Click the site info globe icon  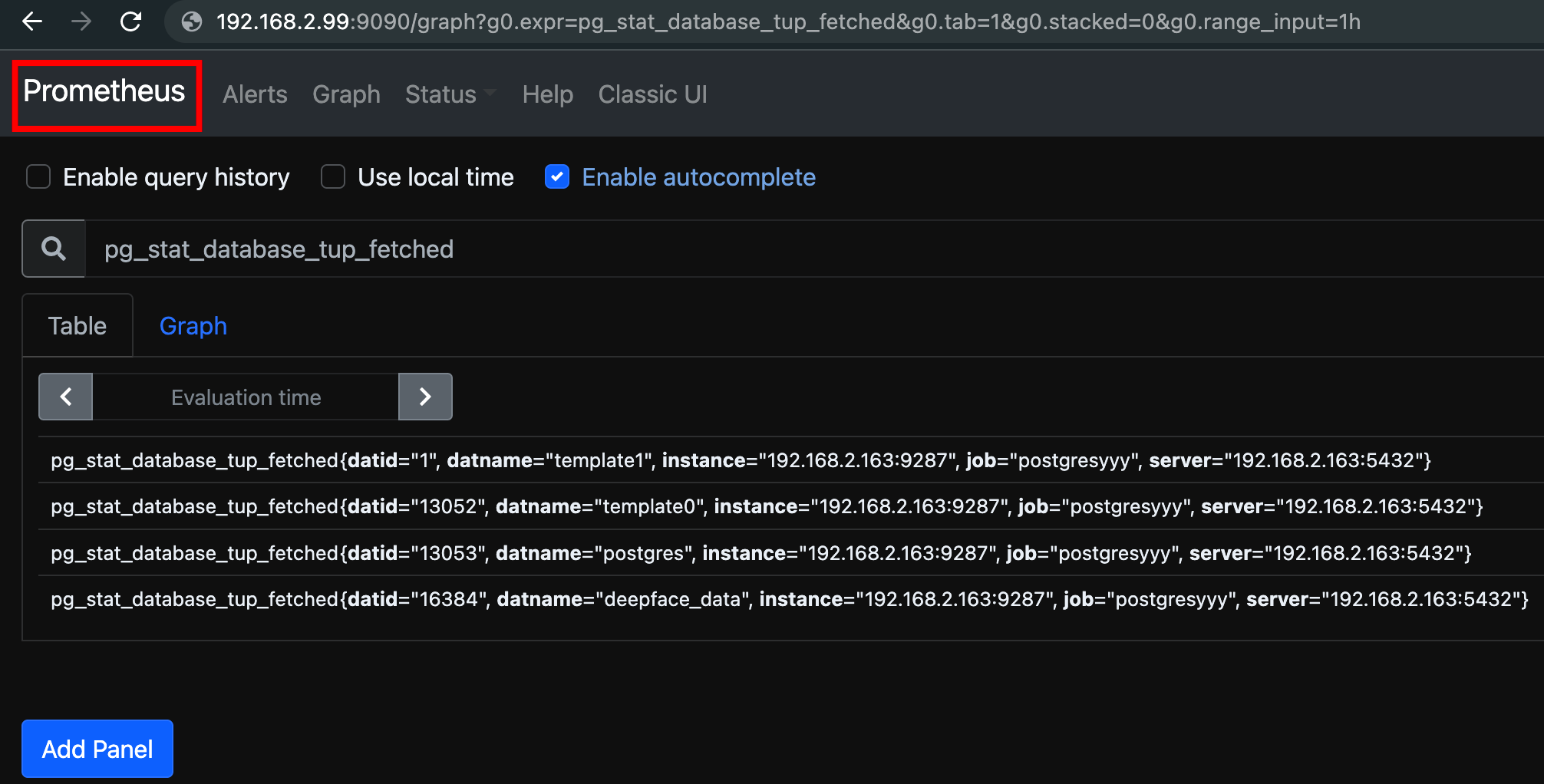coord(192,21)
